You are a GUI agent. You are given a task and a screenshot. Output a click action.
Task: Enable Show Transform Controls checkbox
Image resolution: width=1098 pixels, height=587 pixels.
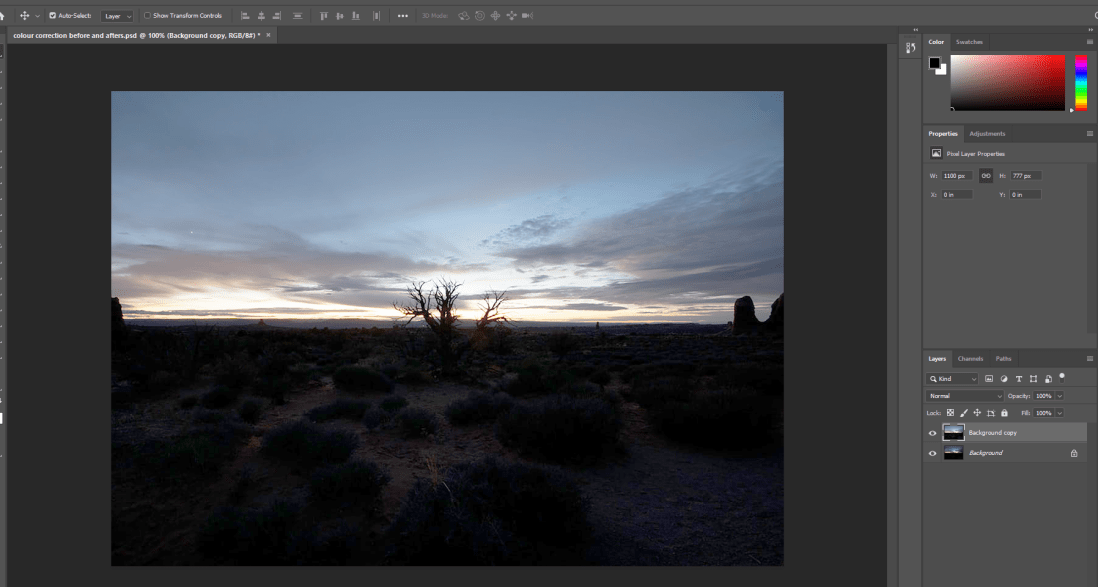(x=147, y=16)
